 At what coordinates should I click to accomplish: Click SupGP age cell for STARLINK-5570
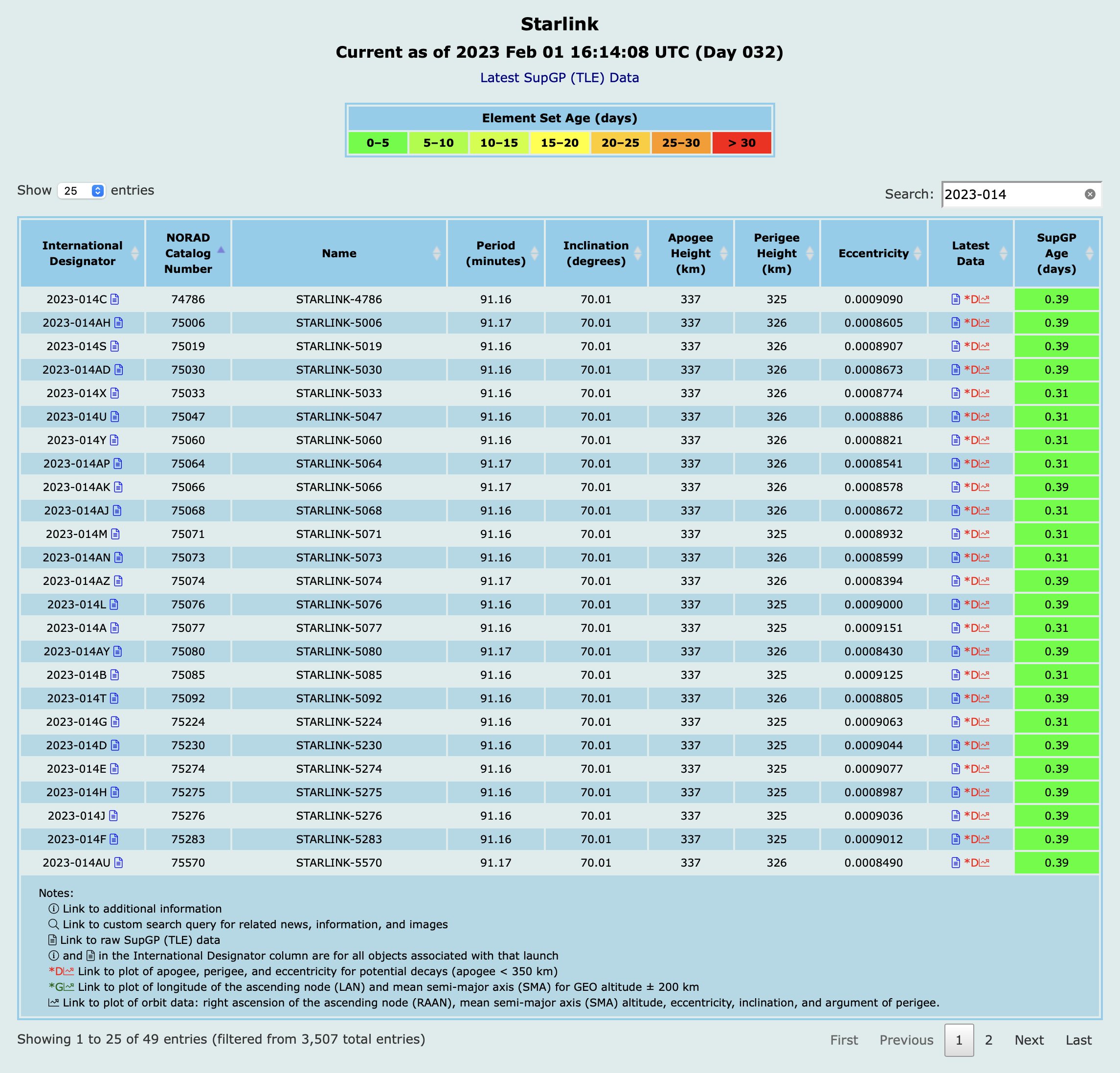coord(1056,863)
